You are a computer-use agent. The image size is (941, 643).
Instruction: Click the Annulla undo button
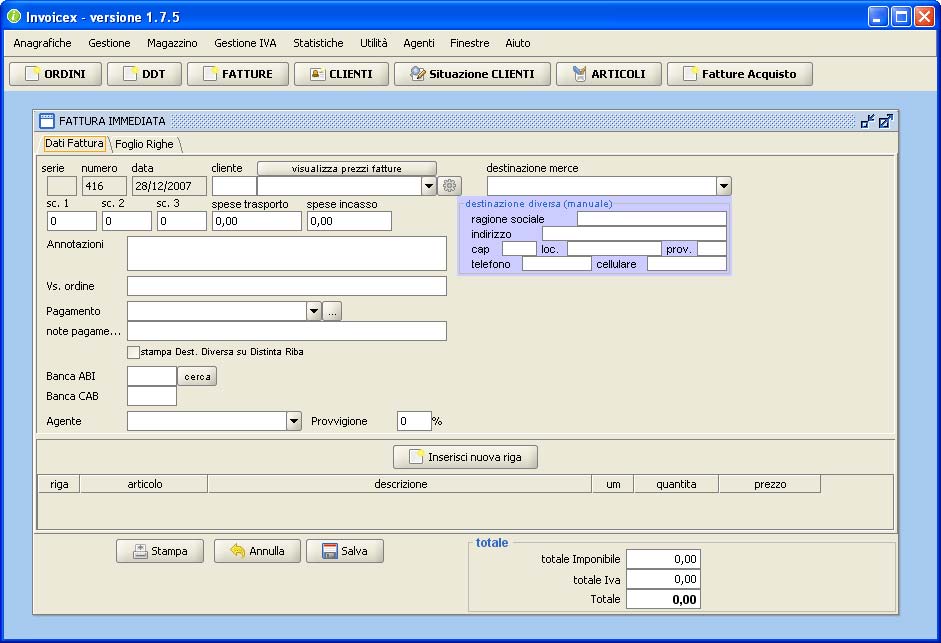257,551
